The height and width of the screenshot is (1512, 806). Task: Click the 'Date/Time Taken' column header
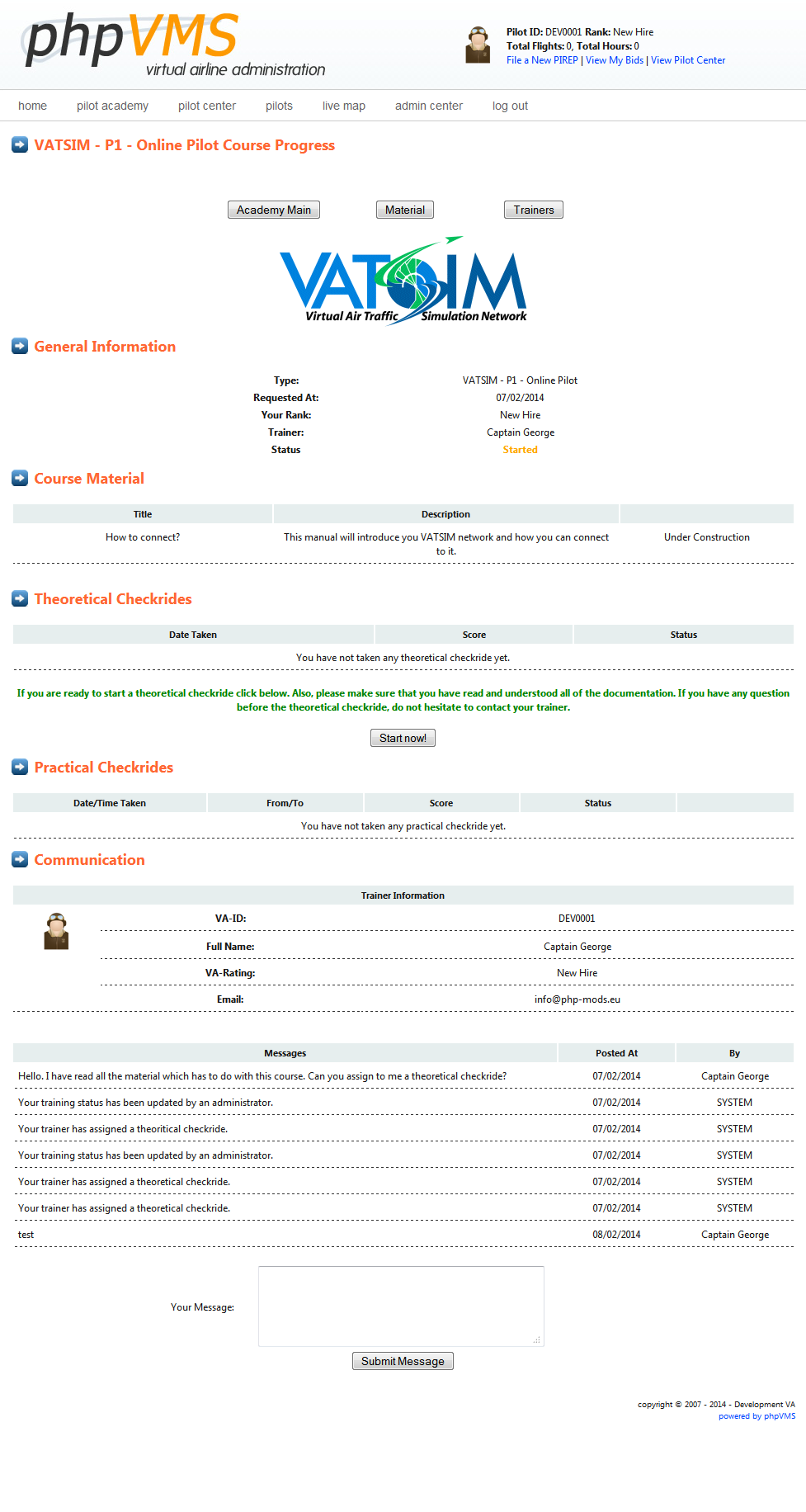[x=110, y=803]
